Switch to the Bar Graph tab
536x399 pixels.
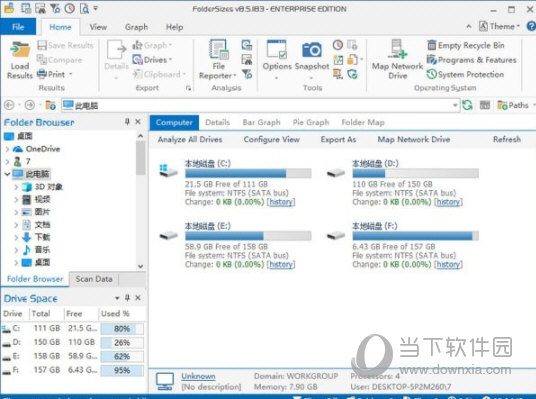pyautogui.click(x=261, y=122)
